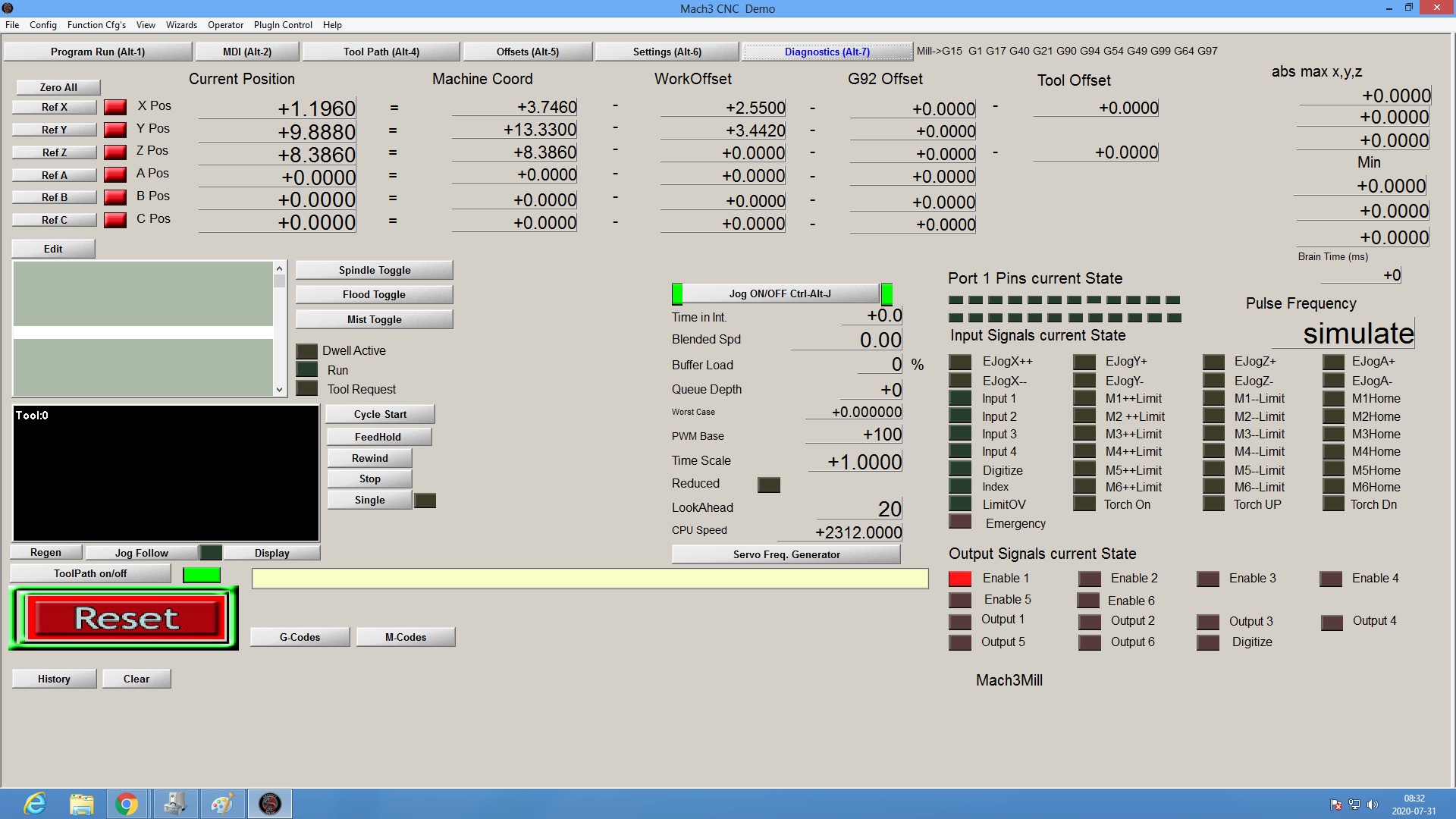Open the Config menu
Viewport: 1456px width, 819px height.
(43, 25)
